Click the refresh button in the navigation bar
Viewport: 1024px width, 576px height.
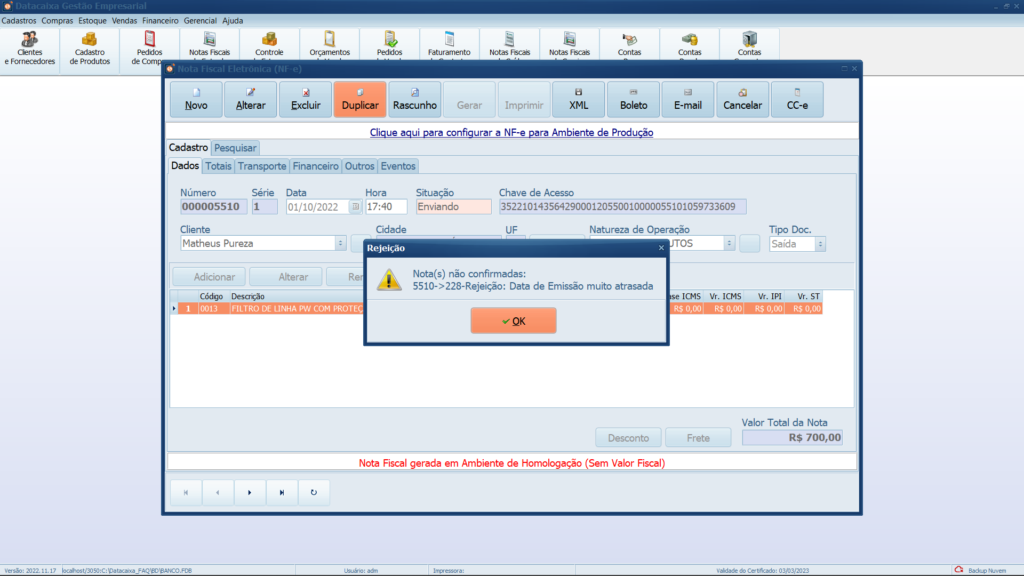coord(314,492)
